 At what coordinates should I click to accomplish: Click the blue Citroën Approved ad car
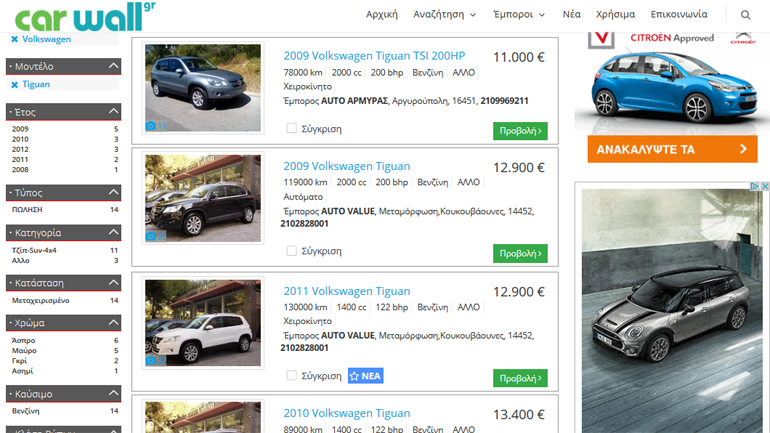coord(672,88)
